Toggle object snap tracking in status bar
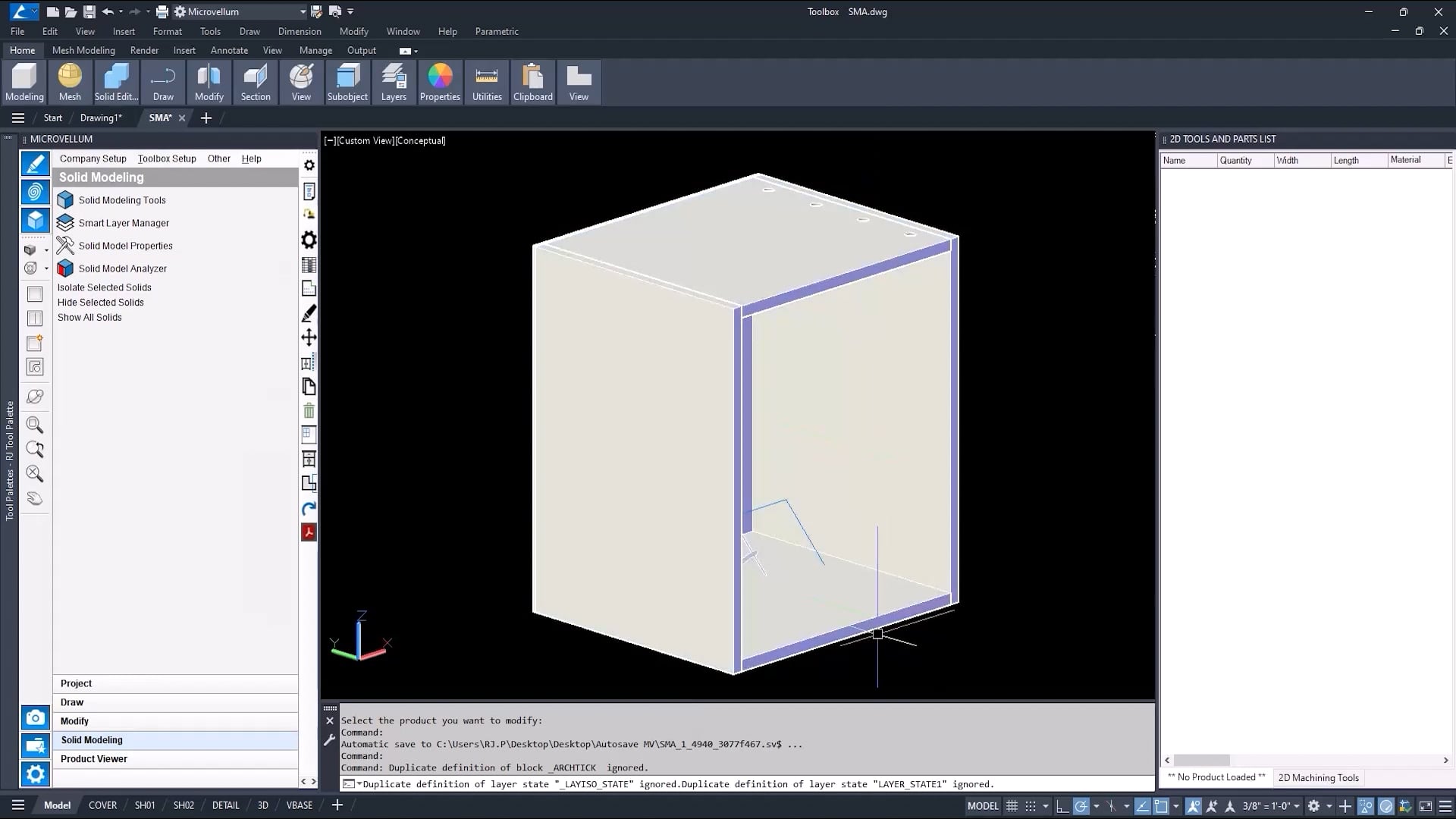 pyautogui.click(x=1142, y=806)
